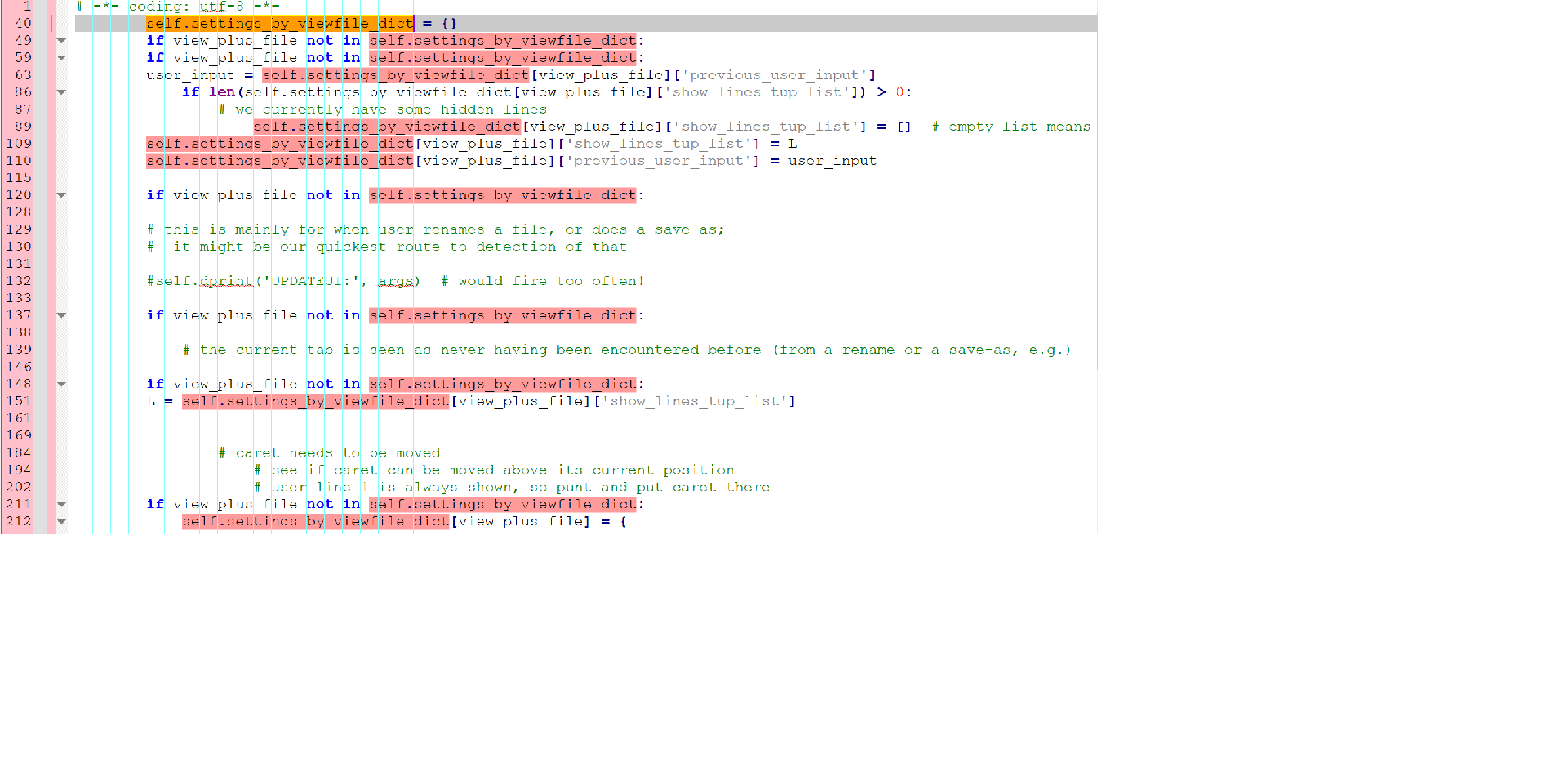Click the '# would fire too often!' comment

[543, 281]
